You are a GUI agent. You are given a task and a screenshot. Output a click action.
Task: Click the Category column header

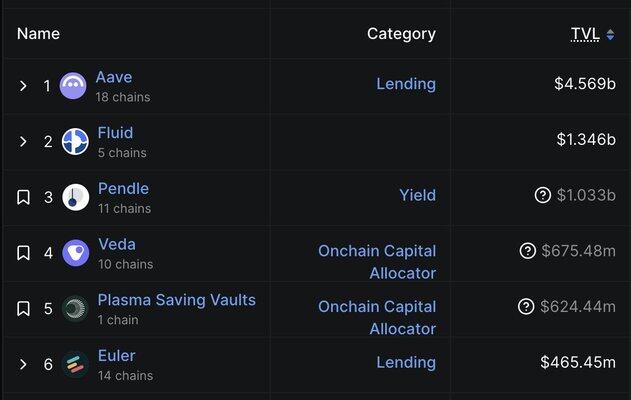[401, 34]
